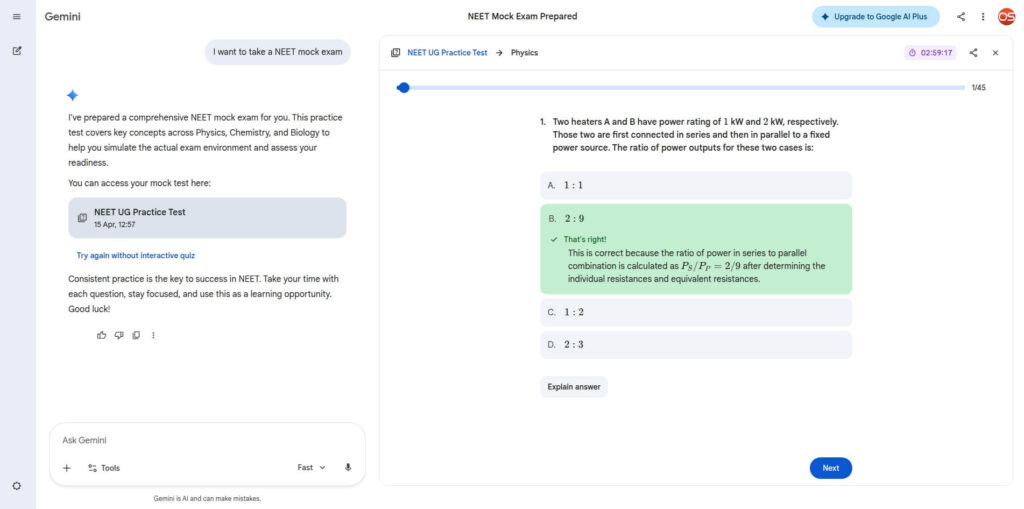Select answer option C 1 : 2
Viewport: 1024px width, 509px height.
696,312
